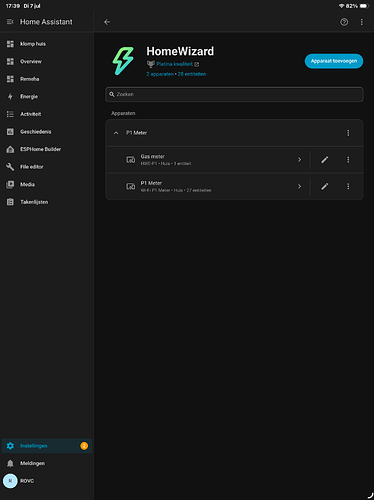
Task: Collapse the P1 Meter group chevron
Action: point(116,133)
